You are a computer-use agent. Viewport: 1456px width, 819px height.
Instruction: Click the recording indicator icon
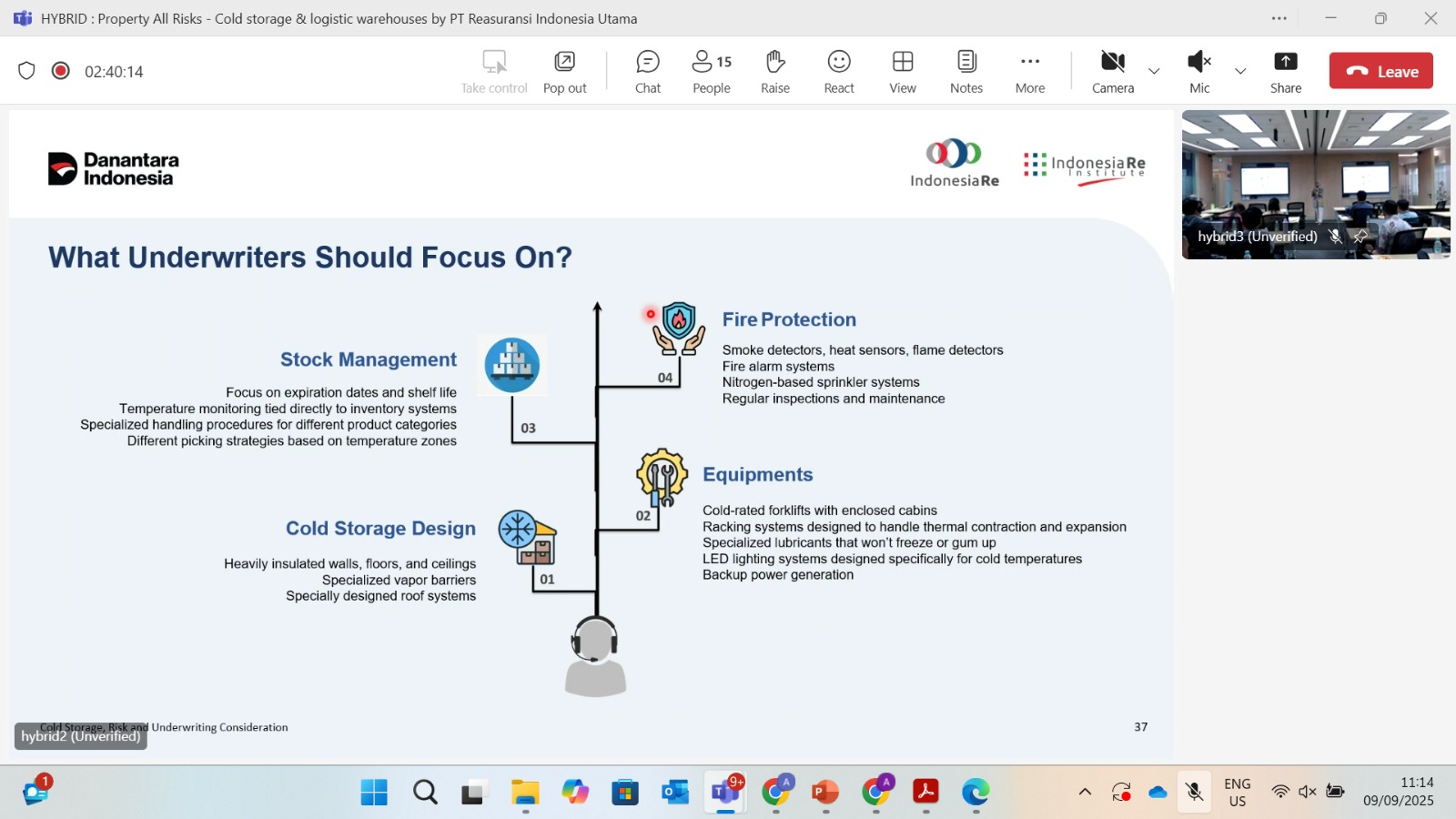click(61, 71)
